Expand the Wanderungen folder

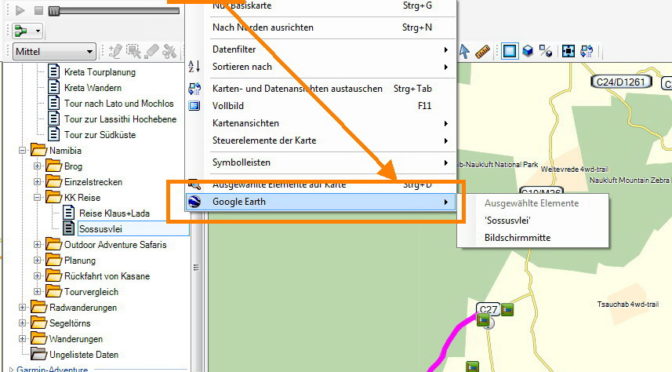tap(22, 339)
